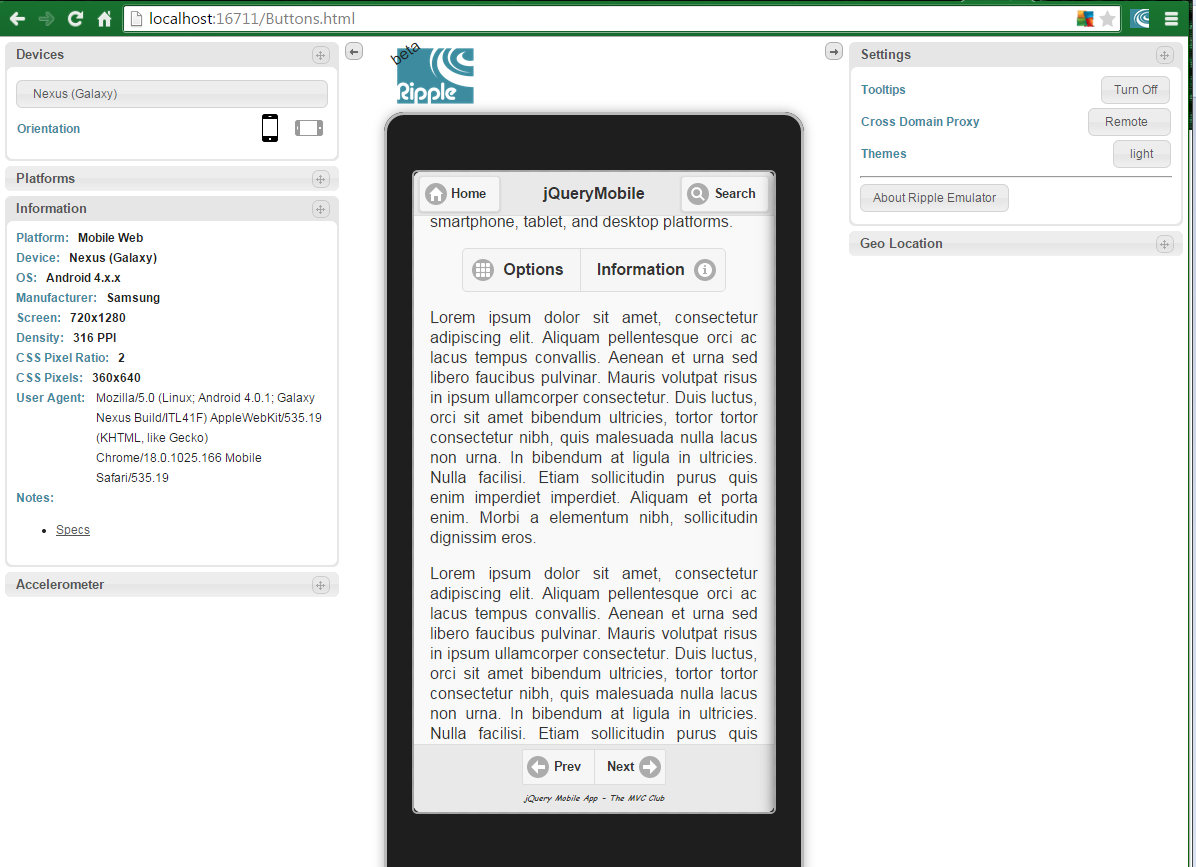Screen dimensions: 1196x867
Task: Tap the Search button in app header
Action: pyautogui.click(x=724, y=194)
